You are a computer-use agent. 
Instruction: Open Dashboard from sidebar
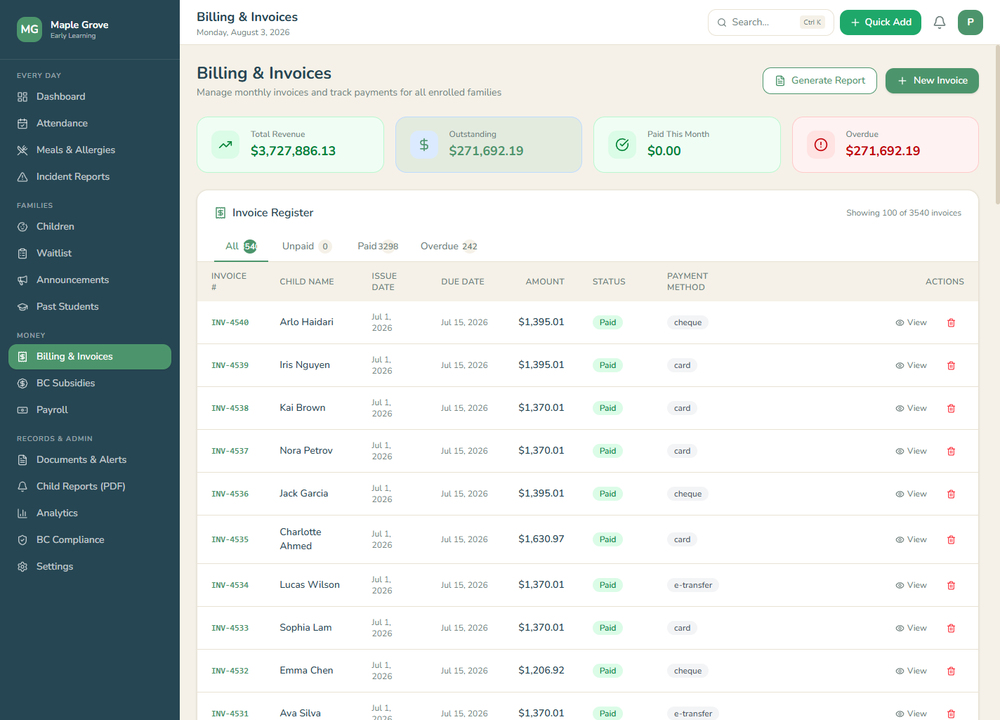(90, 97)
